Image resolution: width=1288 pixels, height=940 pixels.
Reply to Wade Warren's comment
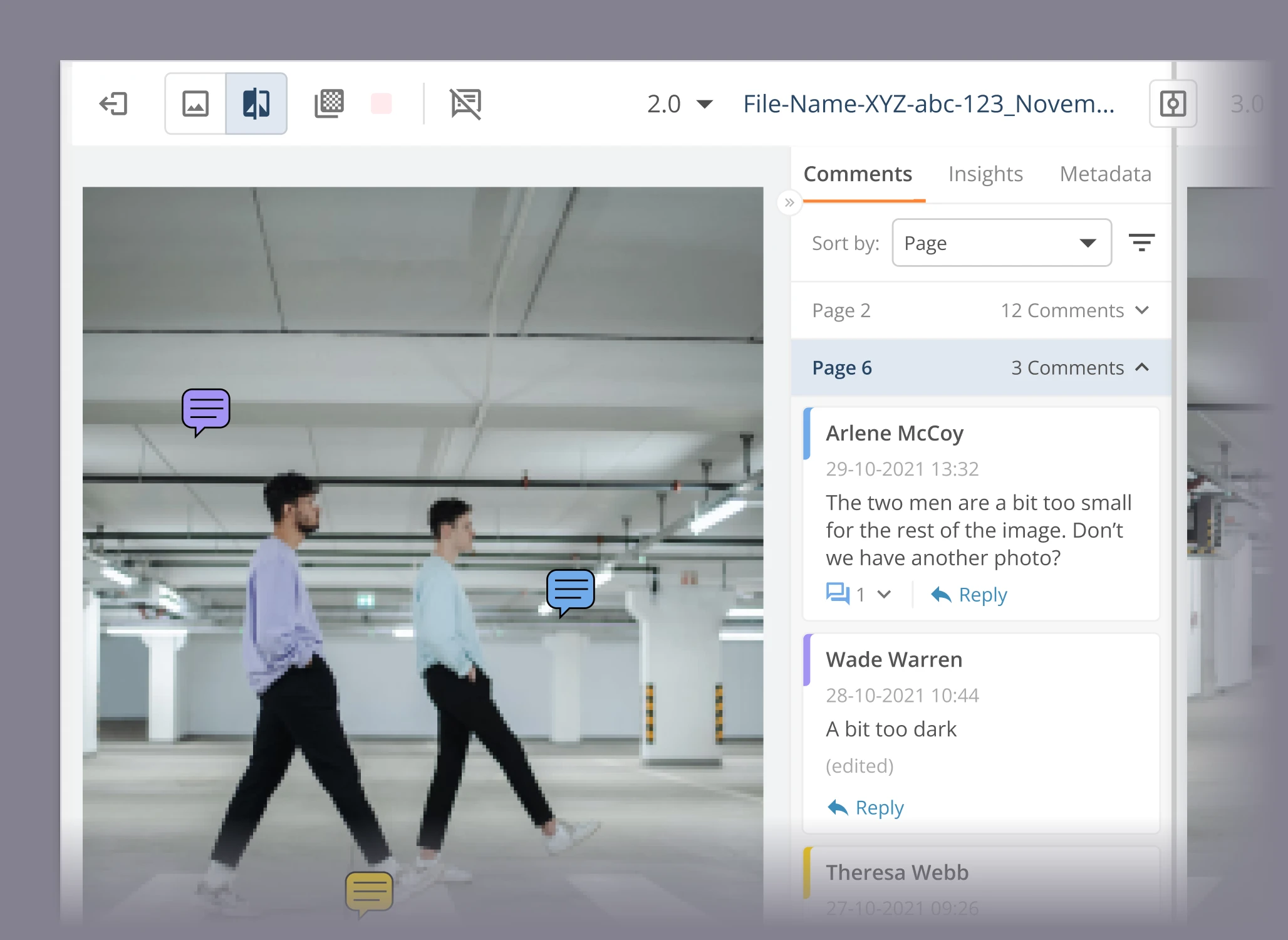[x=866, y=807]
